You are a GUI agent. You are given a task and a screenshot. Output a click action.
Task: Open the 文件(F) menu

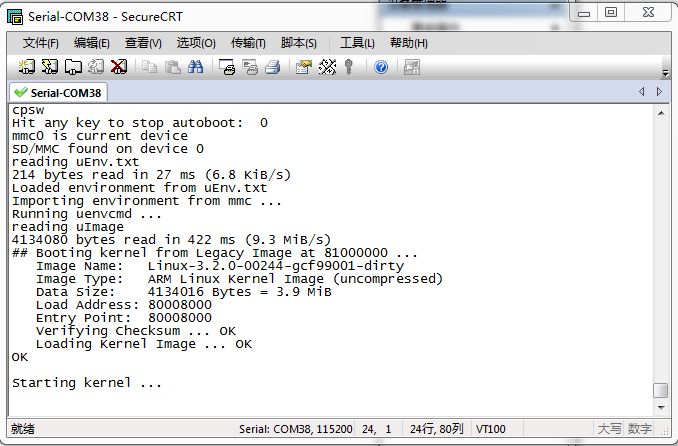[41, 43]
